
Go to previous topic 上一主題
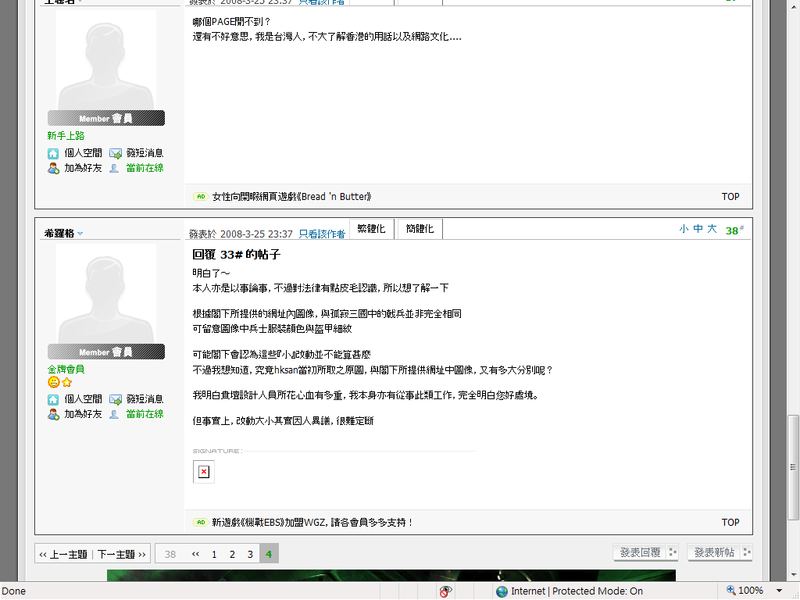tap(63, 554)
